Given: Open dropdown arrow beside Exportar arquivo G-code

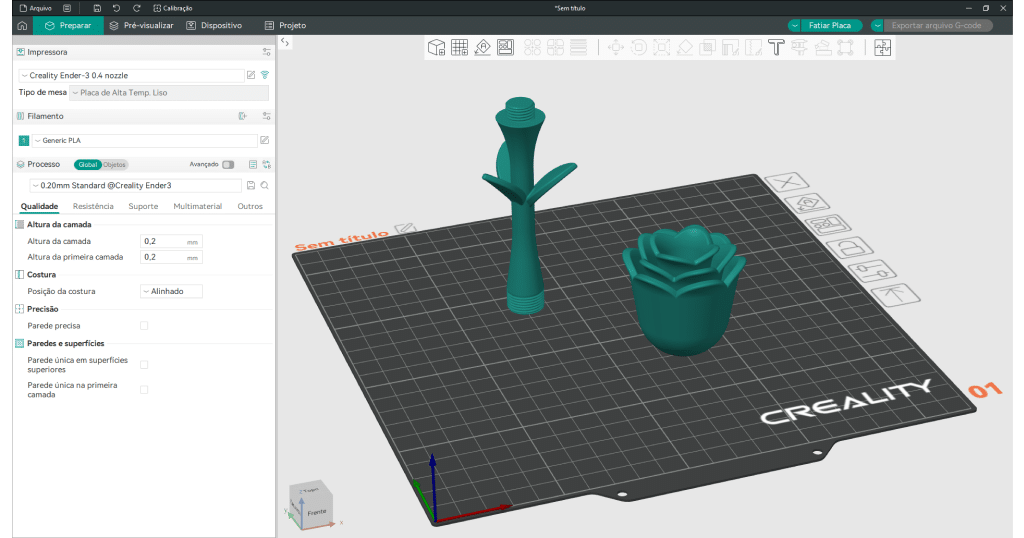Looking at the screenshot, I should click(x=877, y=25).
